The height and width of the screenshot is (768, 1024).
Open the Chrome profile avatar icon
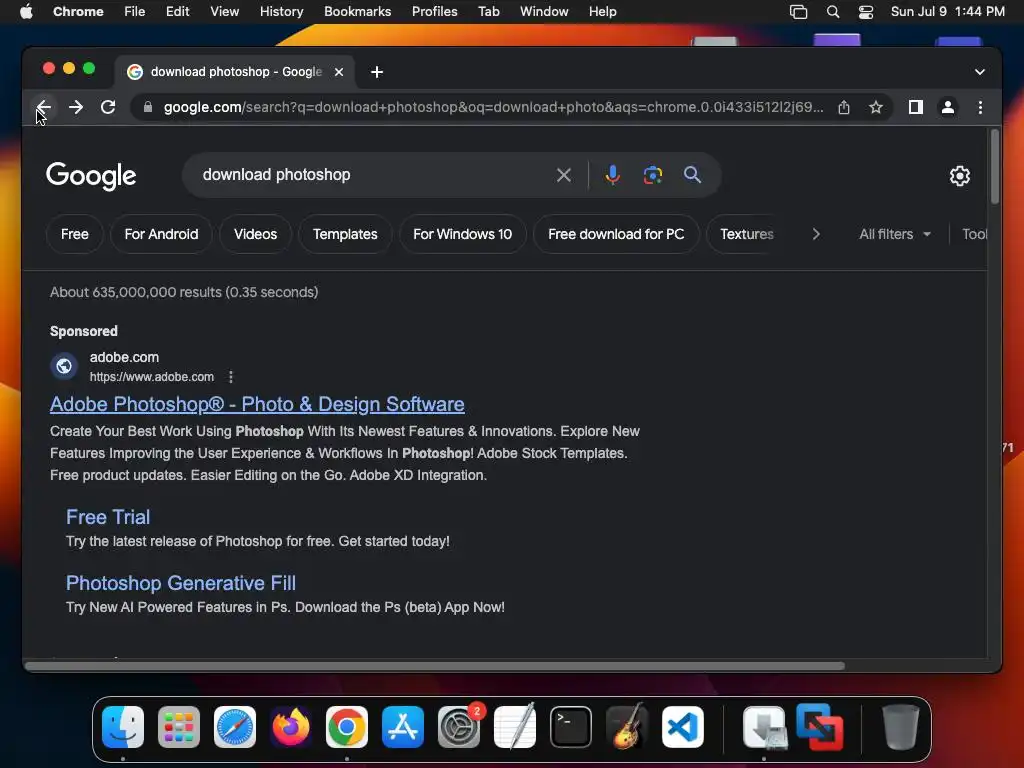point(948,107)
